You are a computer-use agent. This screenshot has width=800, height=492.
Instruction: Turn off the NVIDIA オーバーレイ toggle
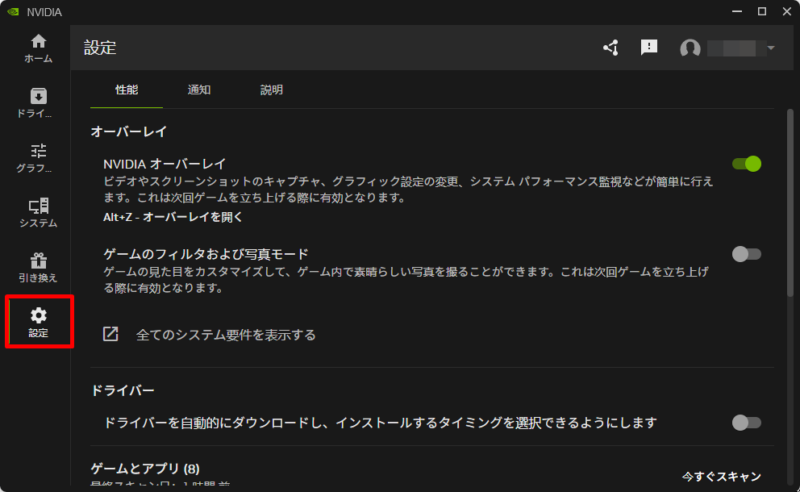(x=746, y=164)
